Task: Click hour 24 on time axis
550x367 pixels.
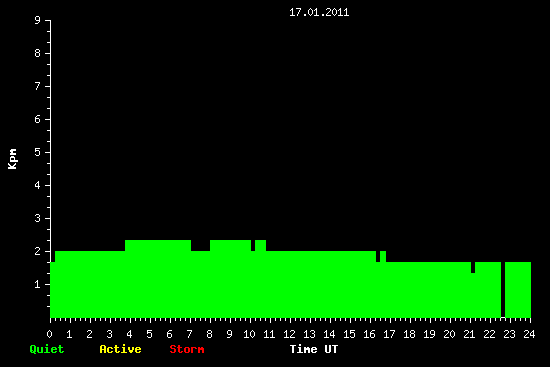Action: 529,334
